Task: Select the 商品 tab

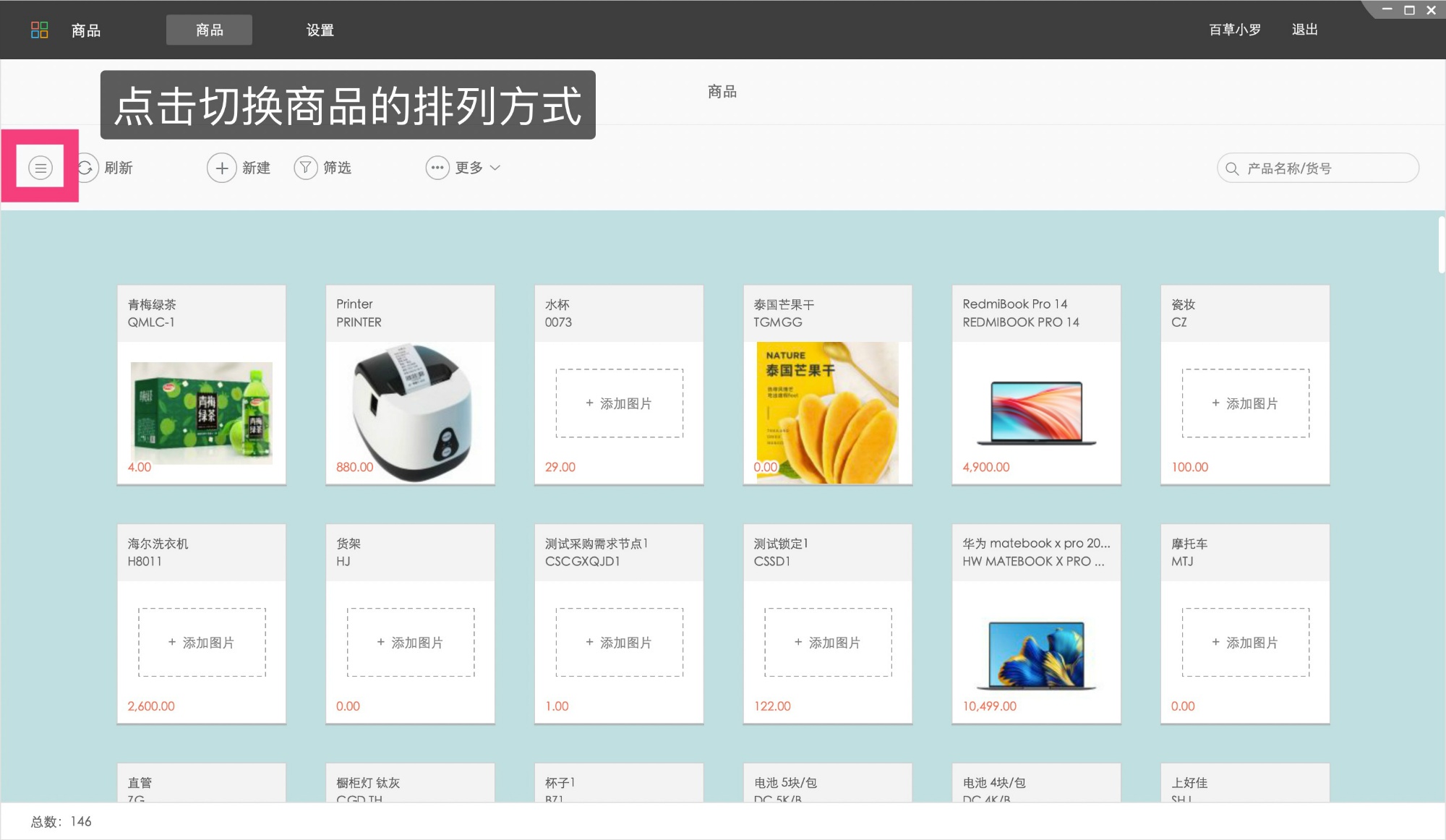Action: click(x=209, y=30)
